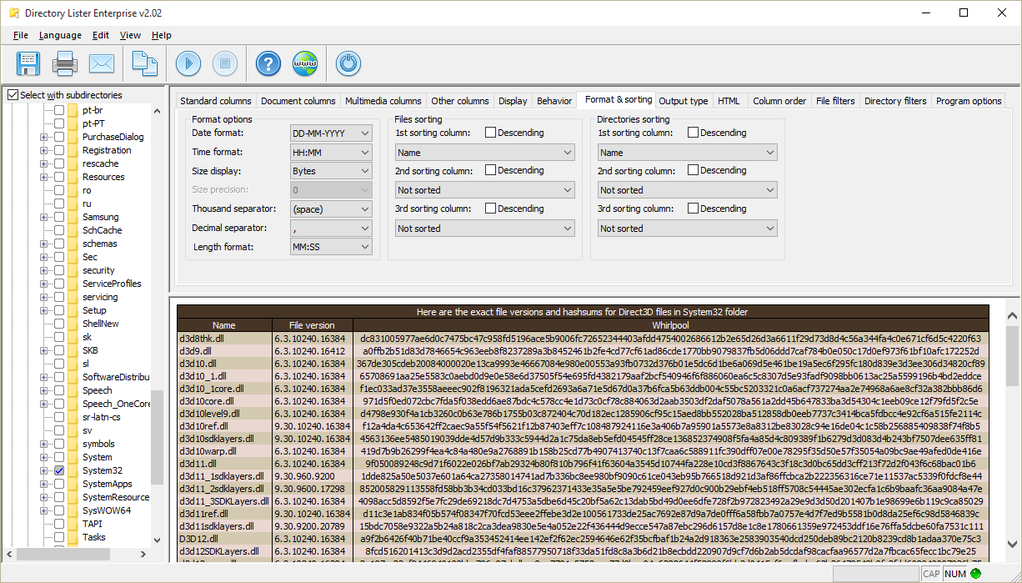Click the green status indicator in status bar

tap(976, 574)
